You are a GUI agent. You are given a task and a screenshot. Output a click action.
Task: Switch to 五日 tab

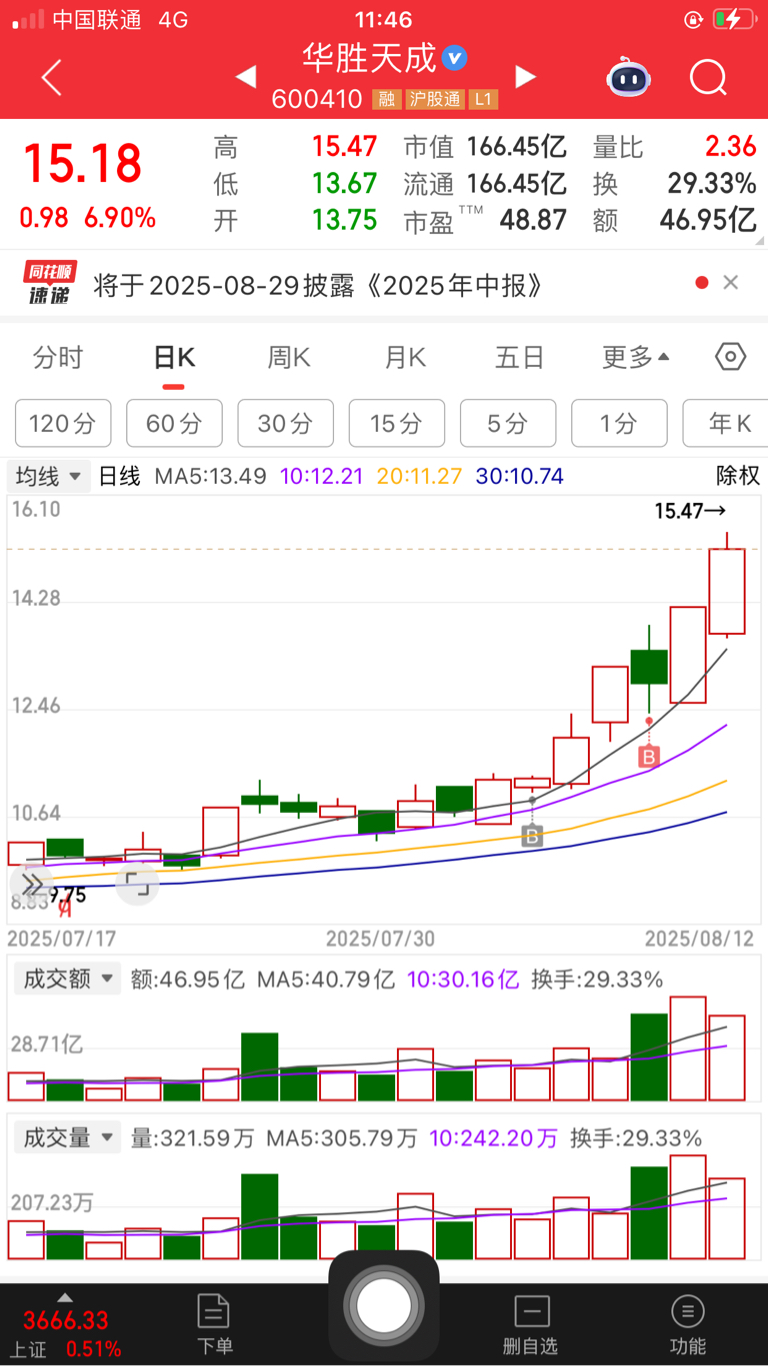point(519,358)
